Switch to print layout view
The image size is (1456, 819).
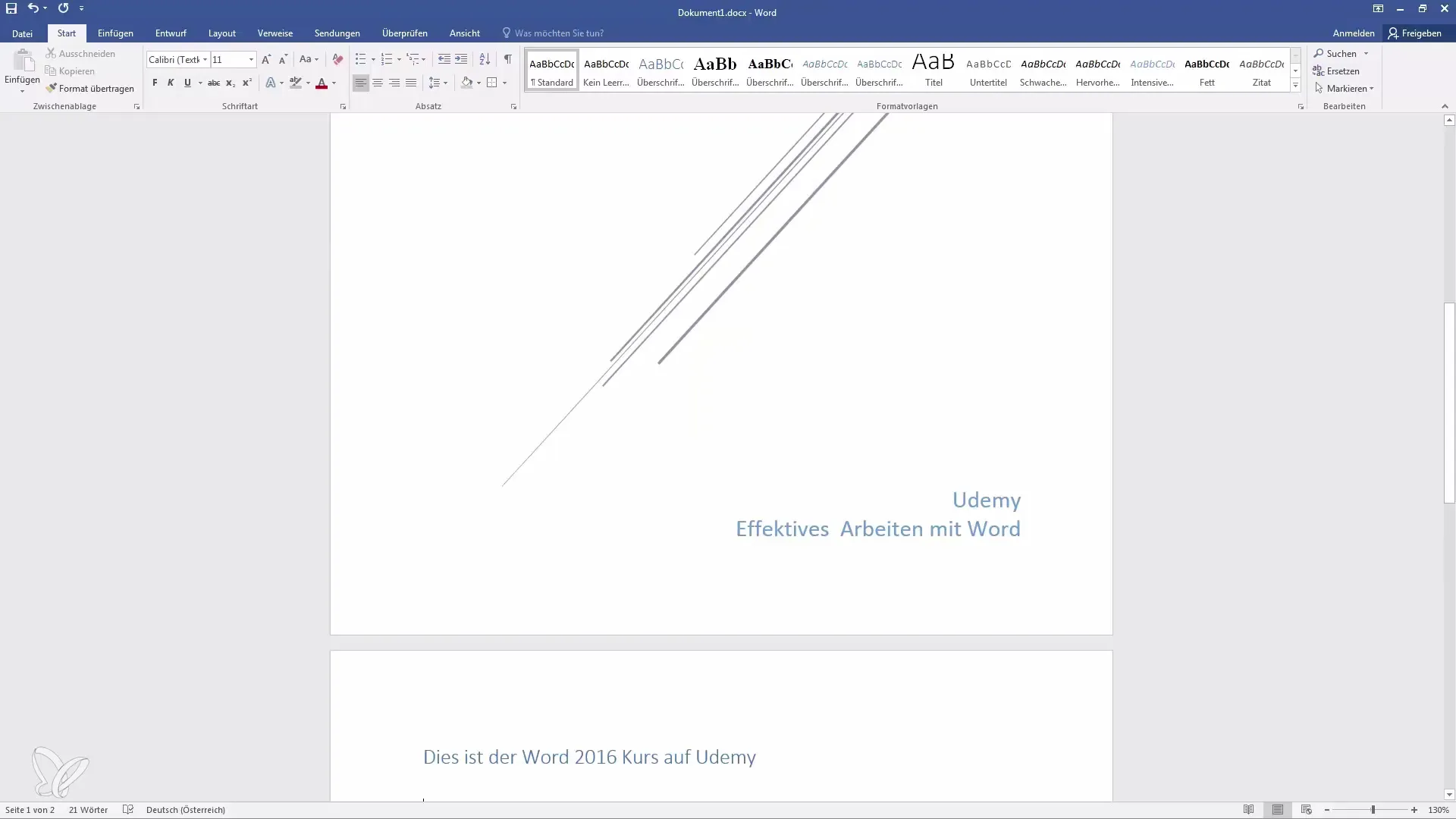point(1278,810)
